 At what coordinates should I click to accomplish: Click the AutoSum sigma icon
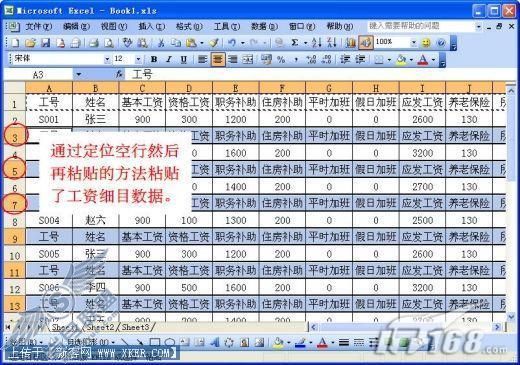click(295, 43)
